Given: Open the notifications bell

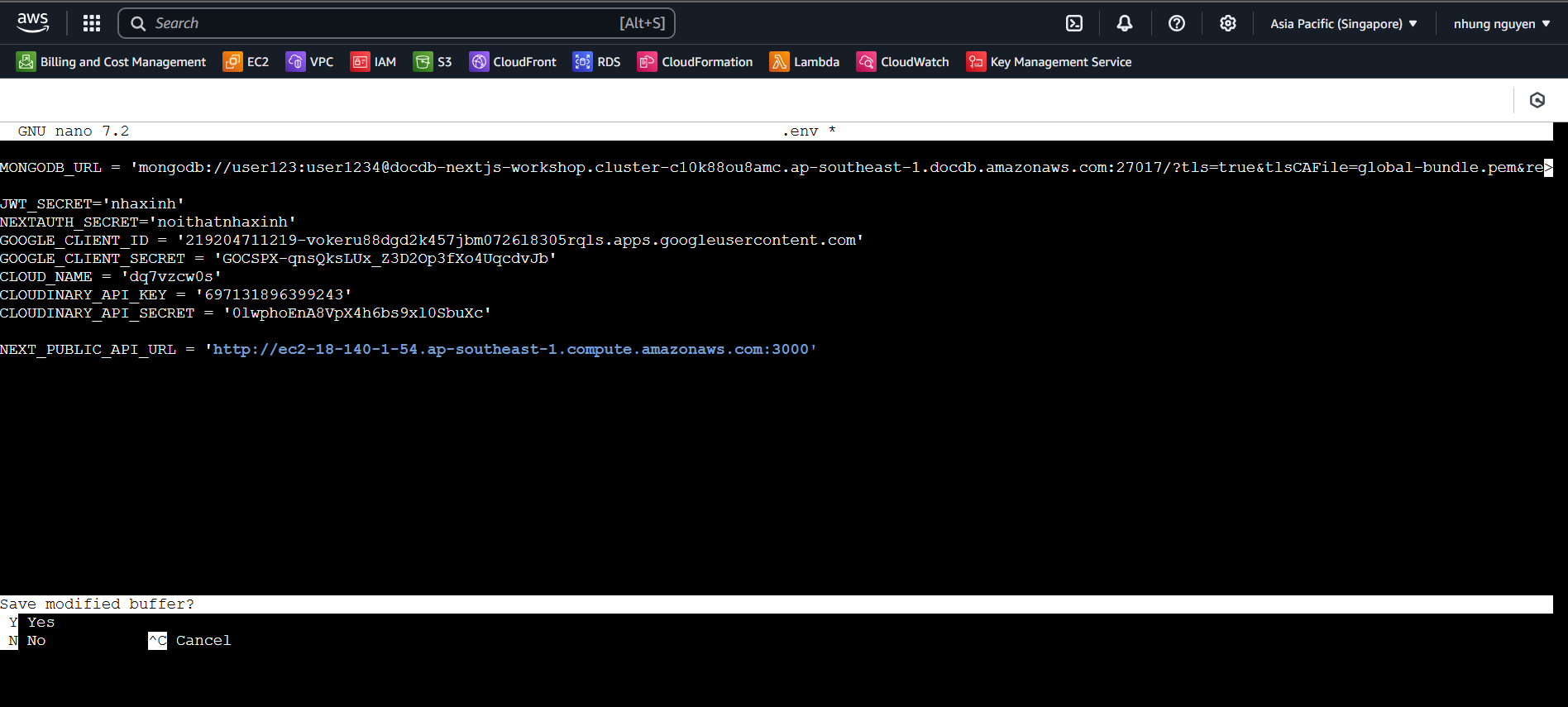Looking at the screenshot, I should 1125,23.
